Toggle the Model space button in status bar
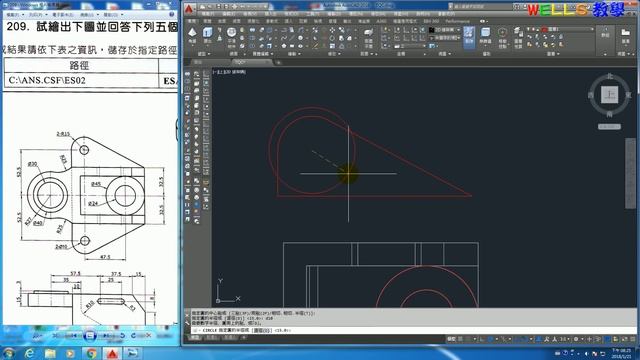Screen dimensions: 640x360 451,339
